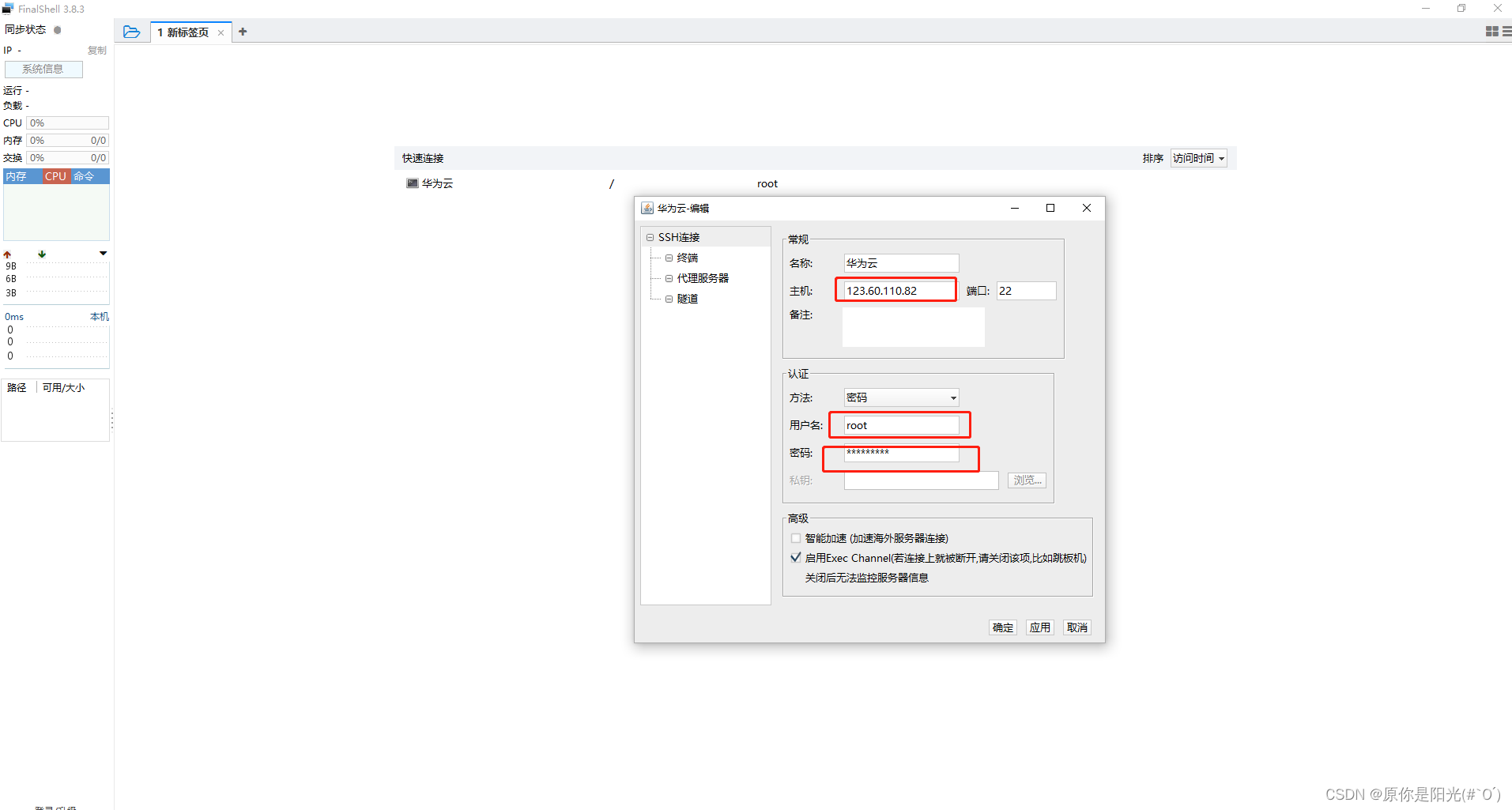This screenshot has width=1512, height=810.
Task: Click the 内存 usage progress bar
Action: (68, 141)
